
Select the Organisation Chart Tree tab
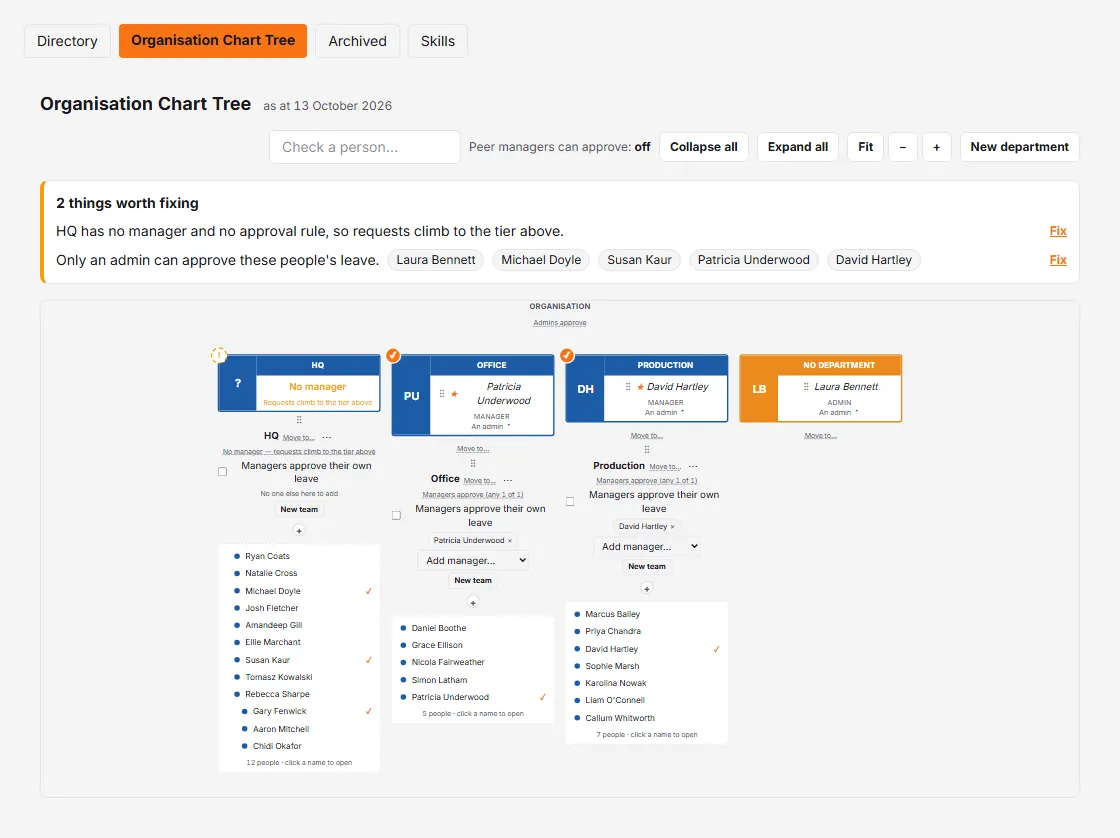coord(213,41)
